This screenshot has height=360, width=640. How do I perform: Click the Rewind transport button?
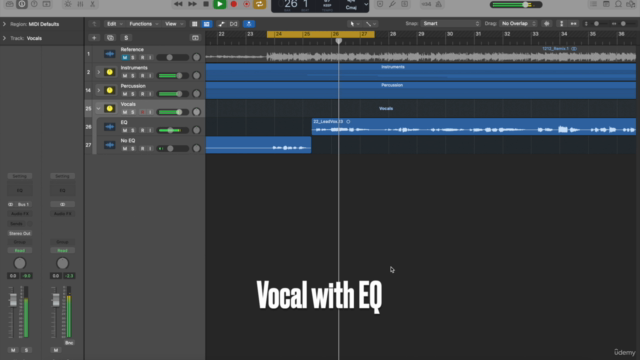pos(178,4)
